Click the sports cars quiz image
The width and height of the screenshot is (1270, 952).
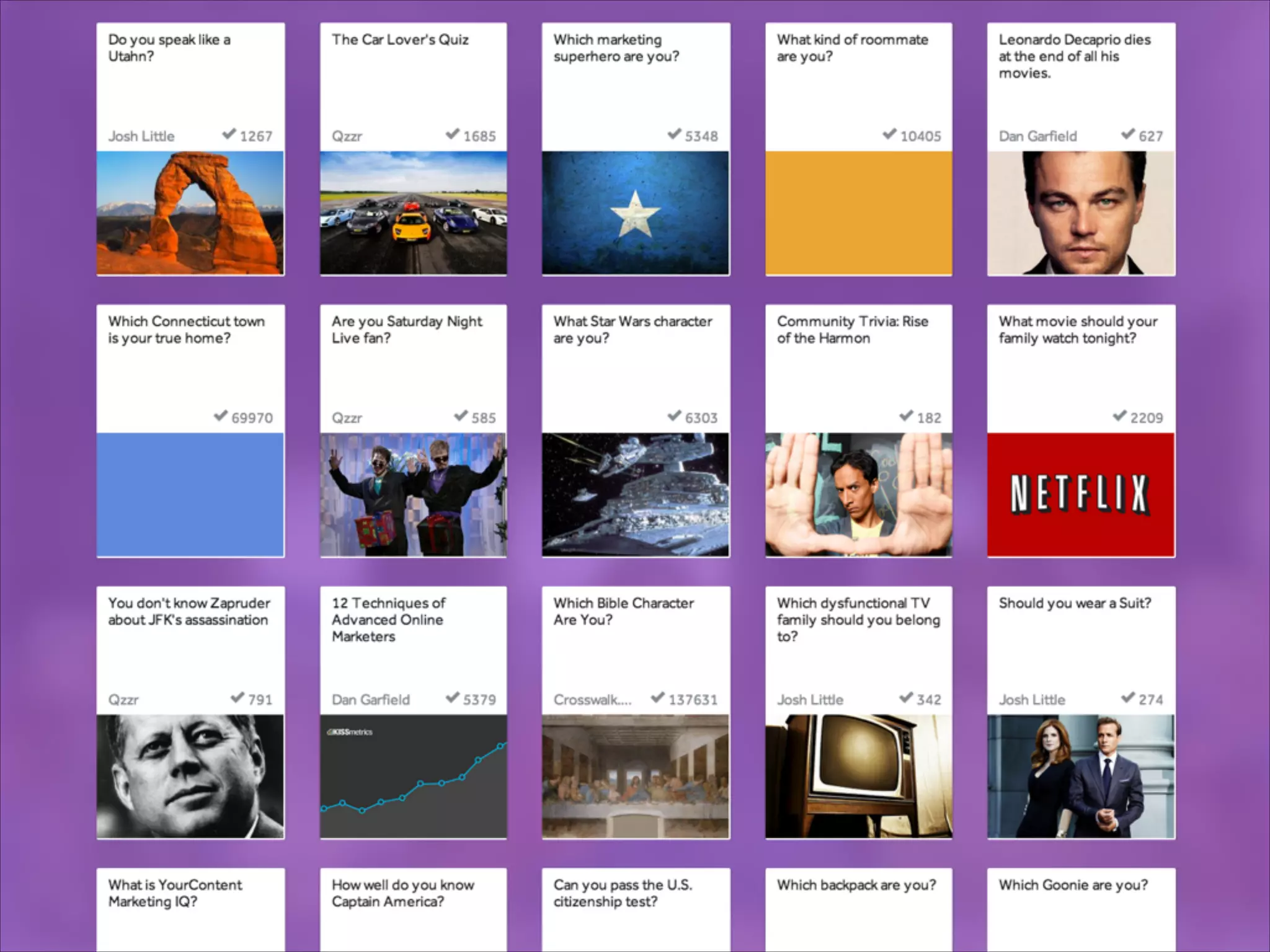tap(413, 213)
